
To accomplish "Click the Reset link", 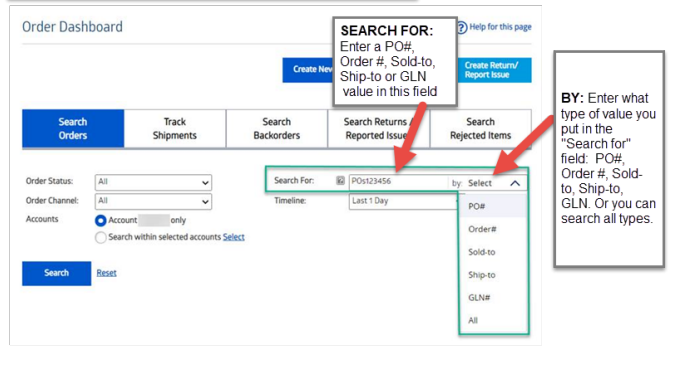I will coord(106,273).
